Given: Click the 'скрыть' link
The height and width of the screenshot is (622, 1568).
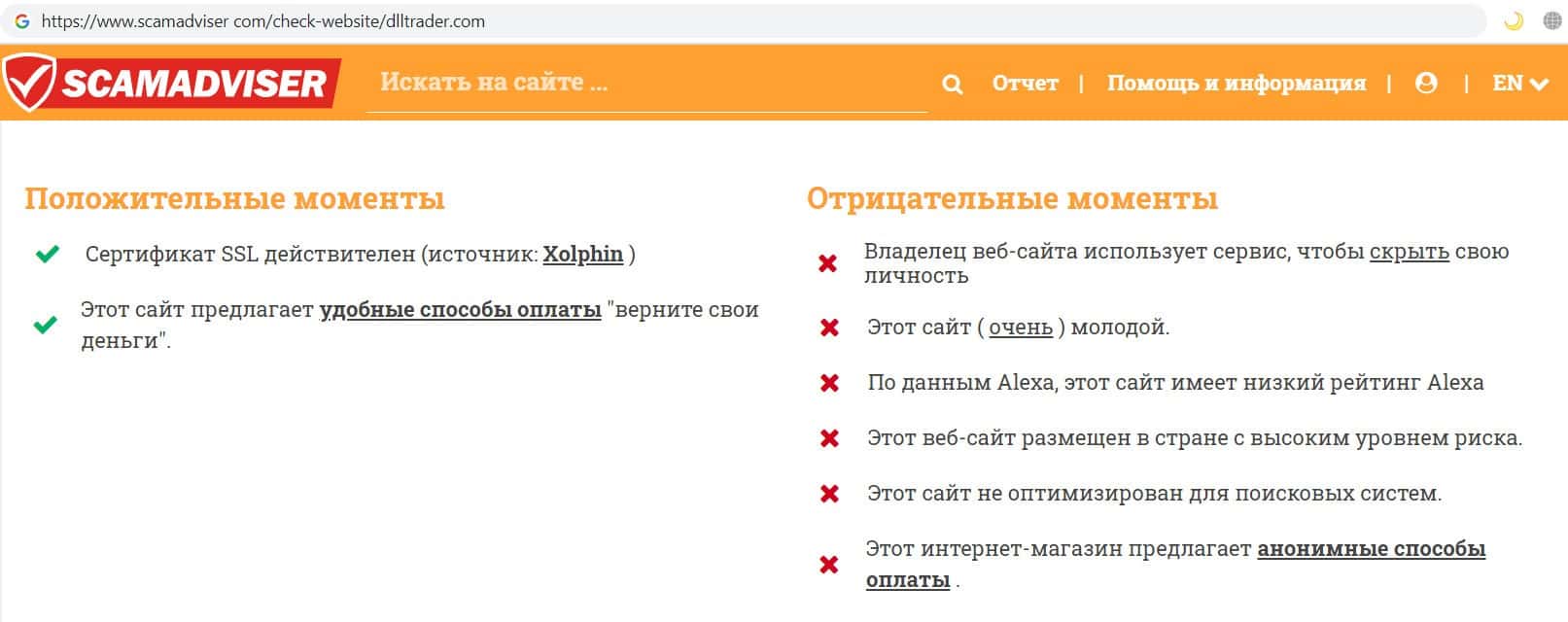Looking at the screenshot, I should 1410,251.
